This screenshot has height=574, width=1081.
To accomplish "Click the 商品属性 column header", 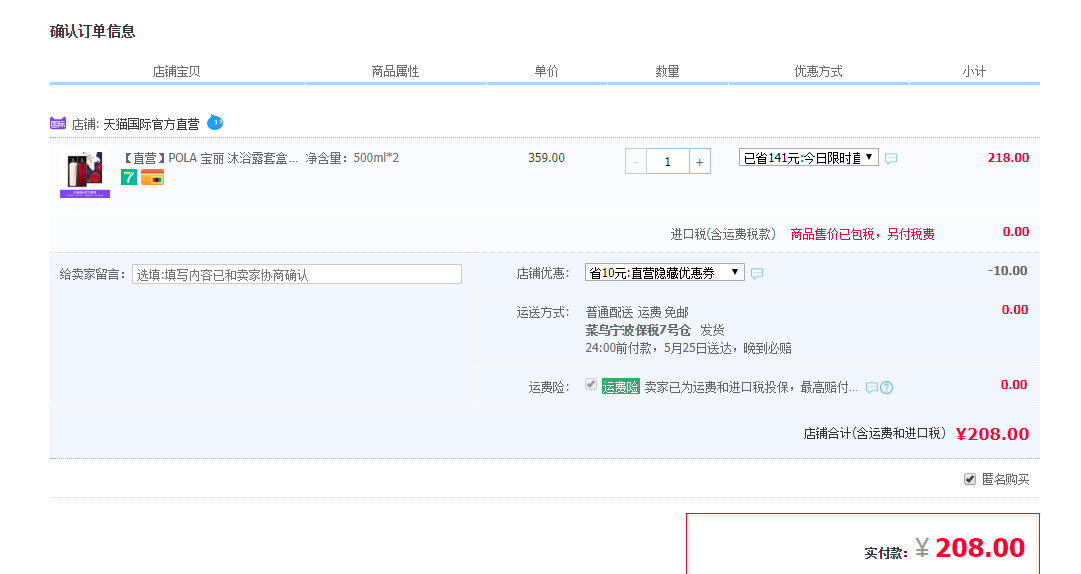I will [x=395, y=71].
